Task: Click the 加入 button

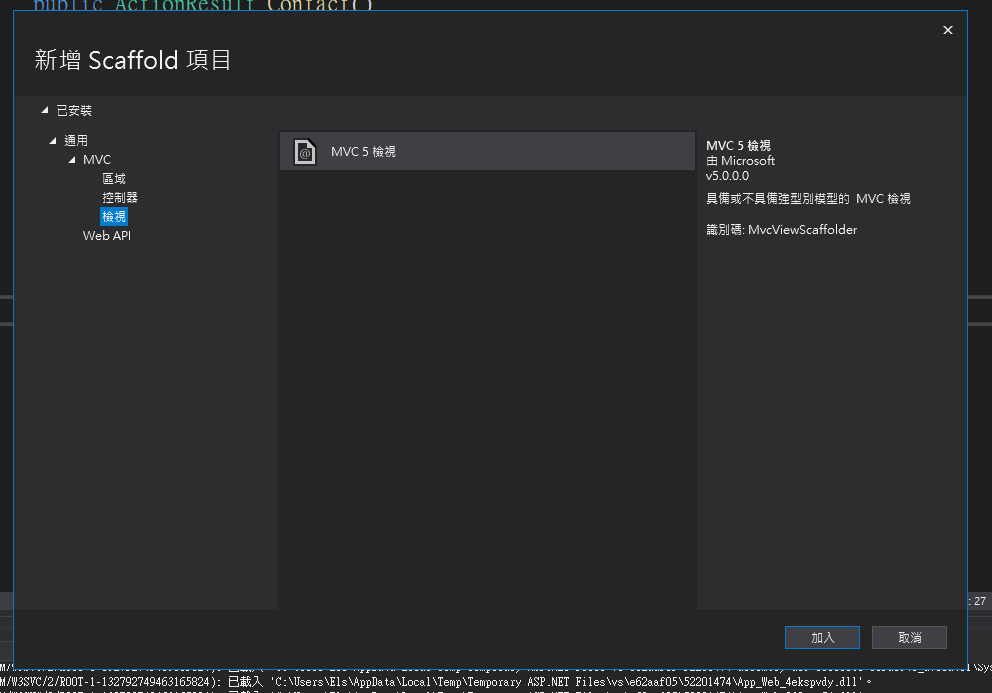Action: [x=822, y=637]
